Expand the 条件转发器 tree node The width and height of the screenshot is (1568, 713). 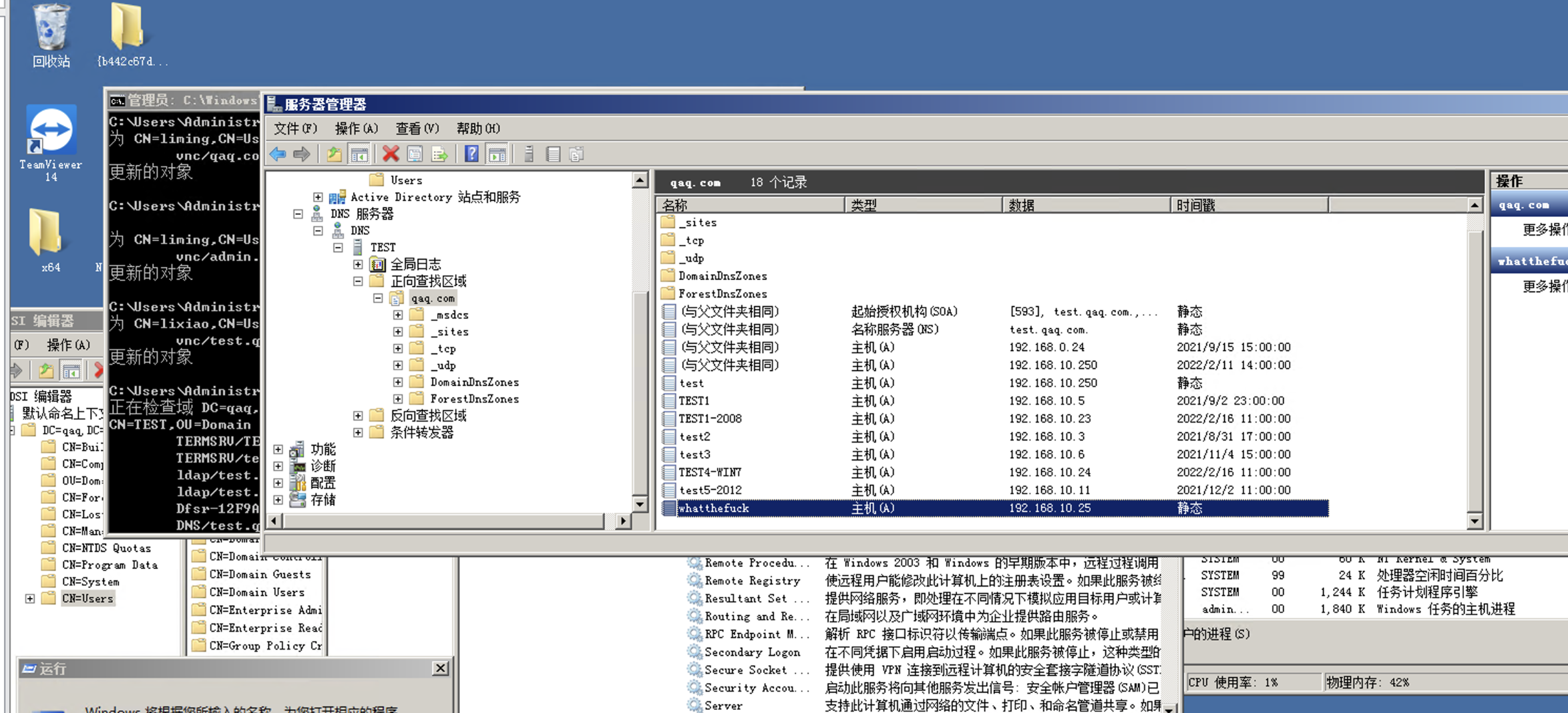(x=358, y=432)
